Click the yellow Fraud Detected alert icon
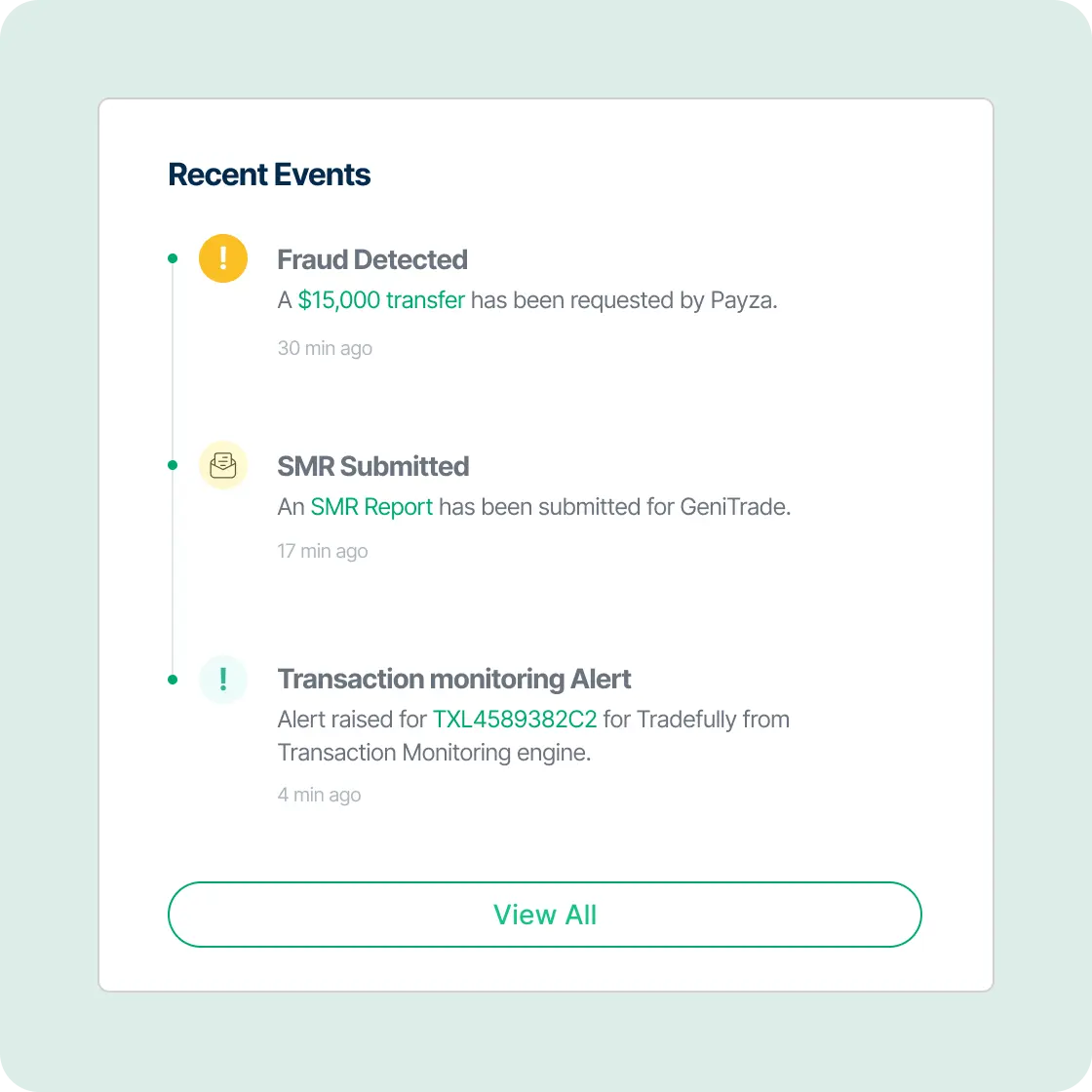This screenshot has height=1092, width=1092. [x=223, y=258]
